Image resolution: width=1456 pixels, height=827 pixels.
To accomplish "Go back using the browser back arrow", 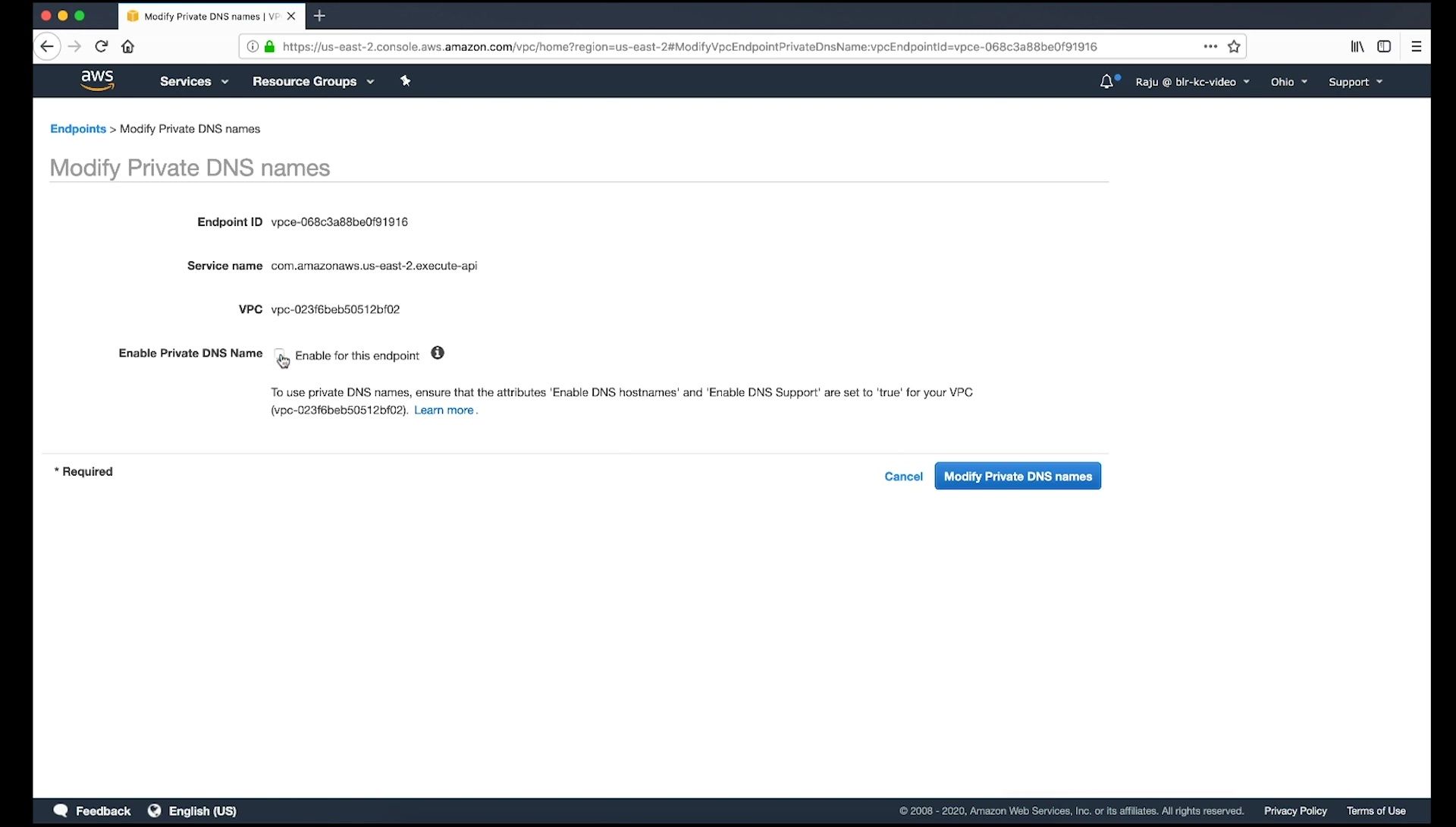I will [x=47, y=46].
